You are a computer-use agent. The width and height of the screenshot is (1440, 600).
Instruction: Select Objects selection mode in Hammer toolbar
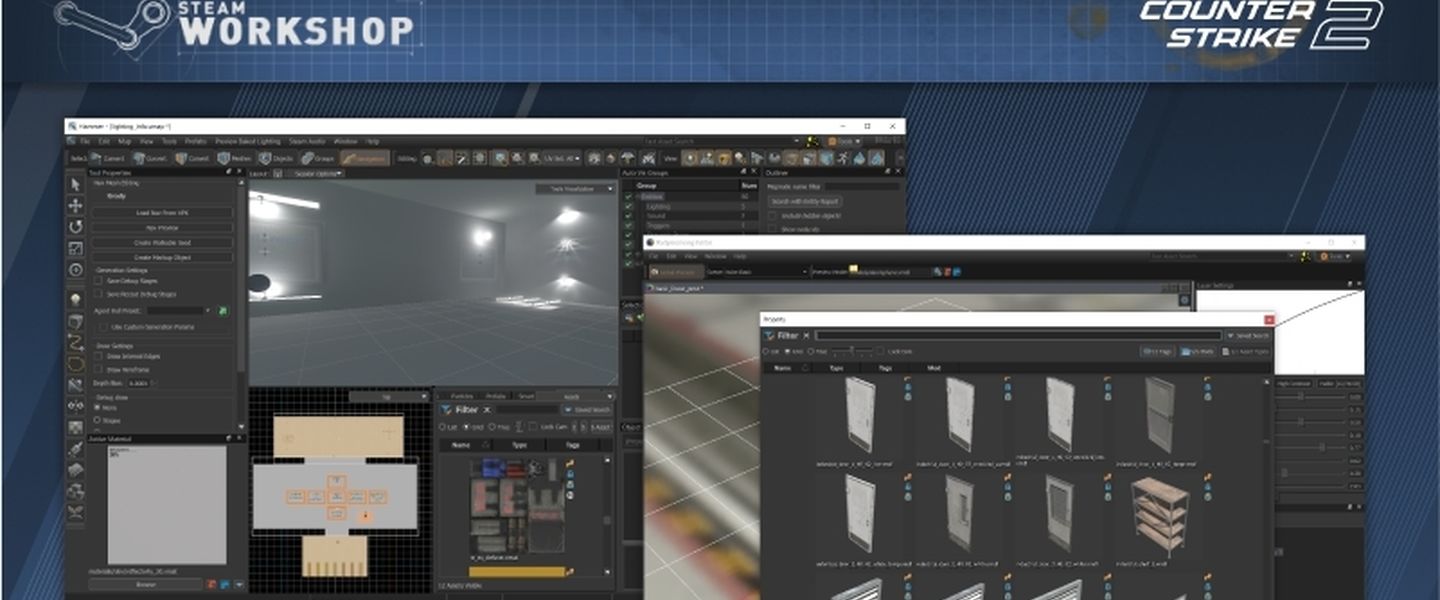click(276, 158)
